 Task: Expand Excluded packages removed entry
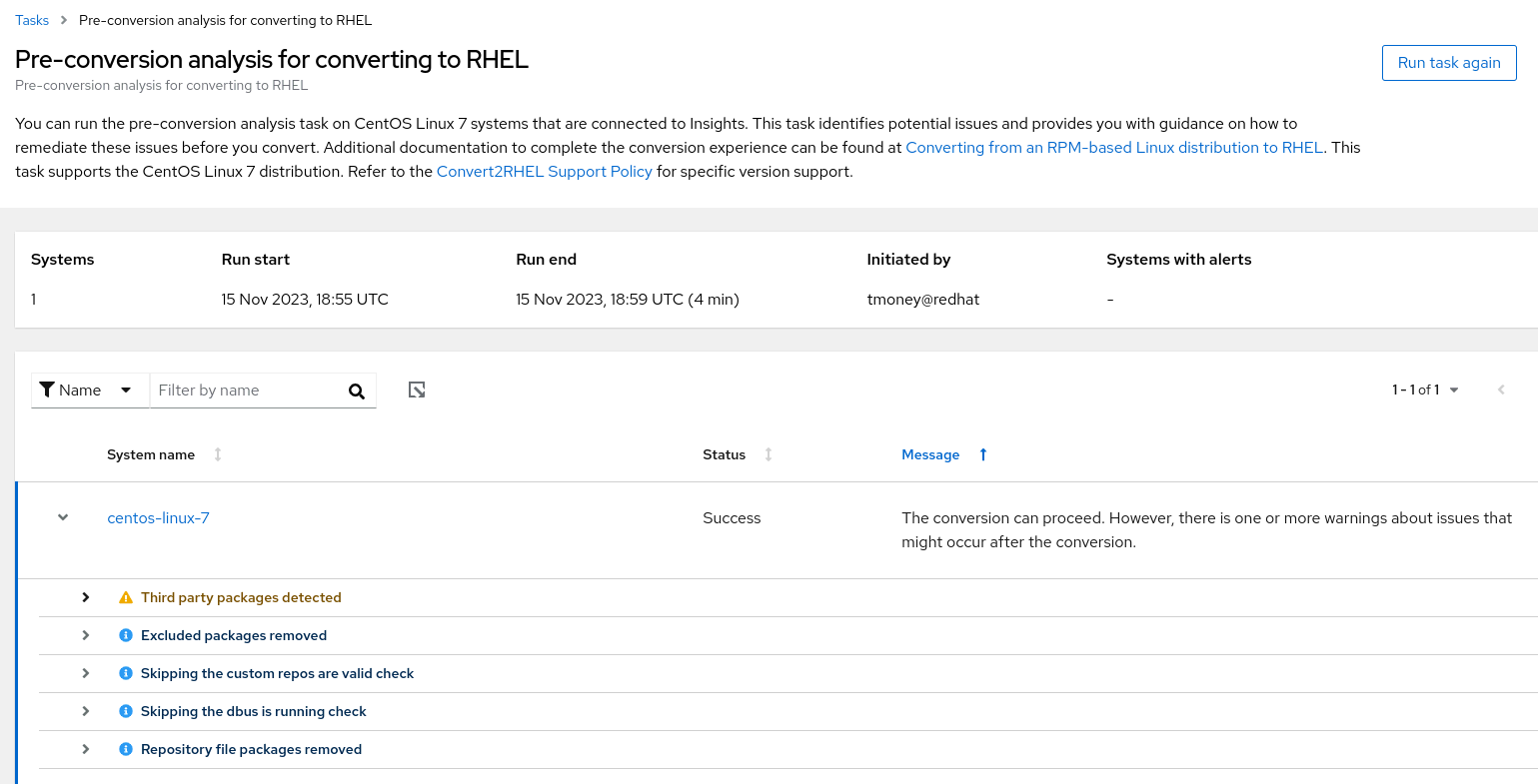point(86,635)
